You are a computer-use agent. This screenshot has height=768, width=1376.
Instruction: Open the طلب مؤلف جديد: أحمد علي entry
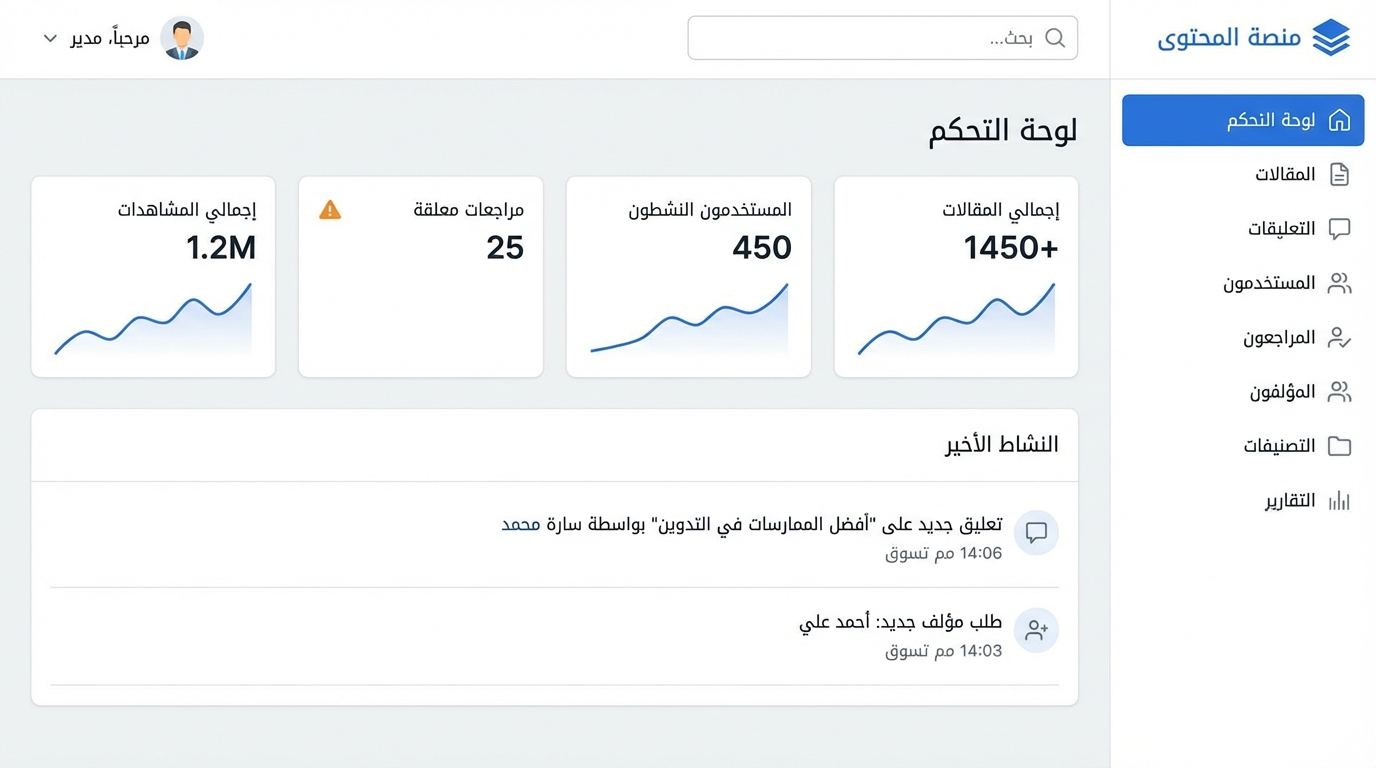(899, 620)
